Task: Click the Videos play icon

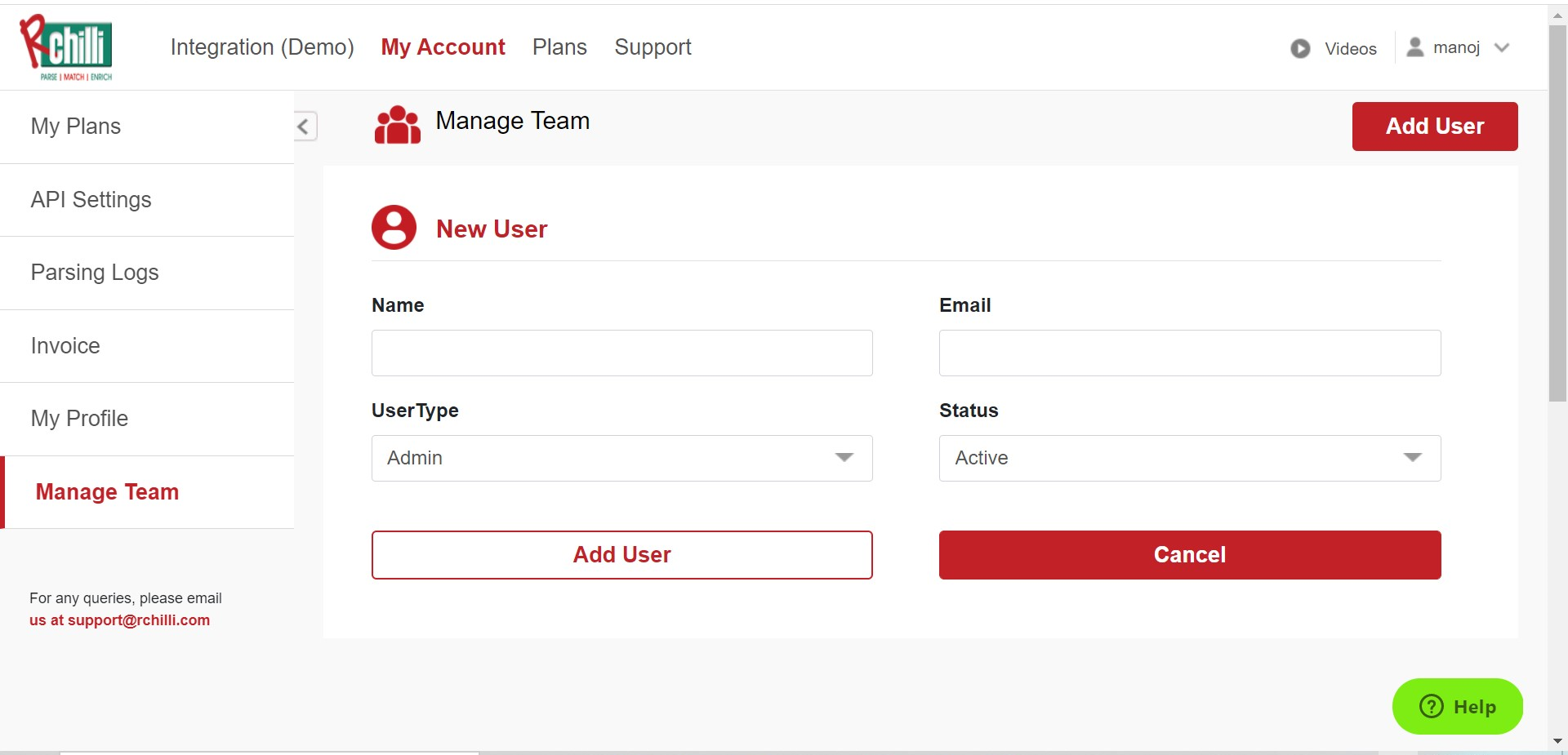Action: pyautogui.click(x=1300, y=49)
